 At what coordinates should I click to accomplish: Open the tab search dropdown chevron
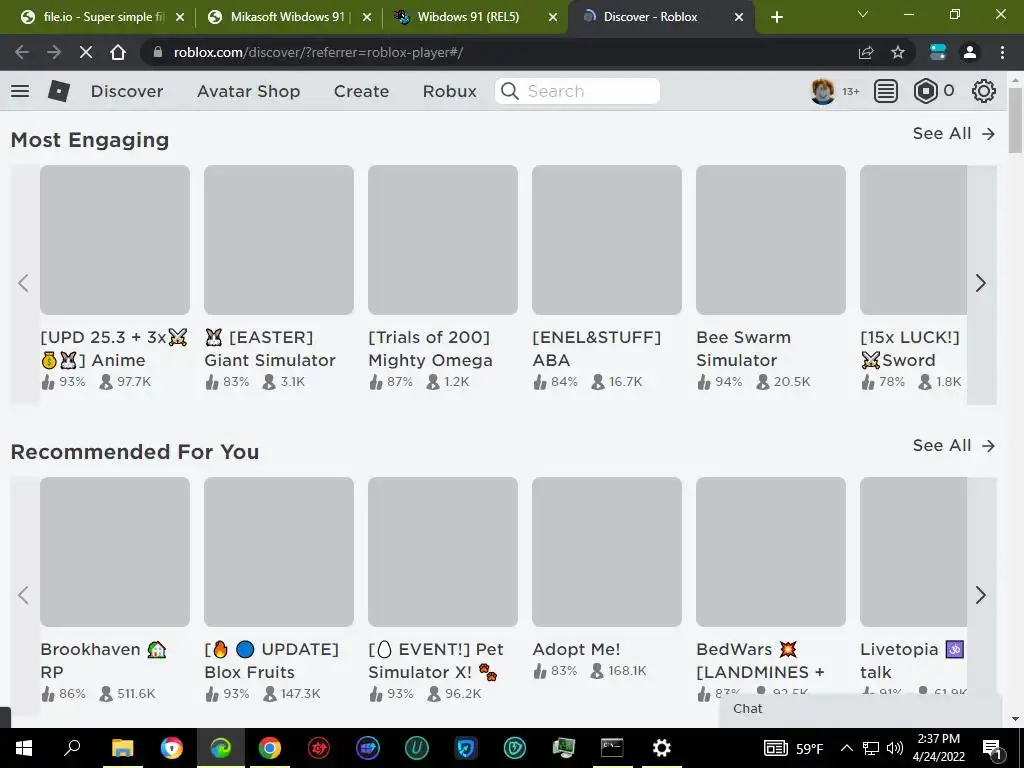(x=863, y=14)
